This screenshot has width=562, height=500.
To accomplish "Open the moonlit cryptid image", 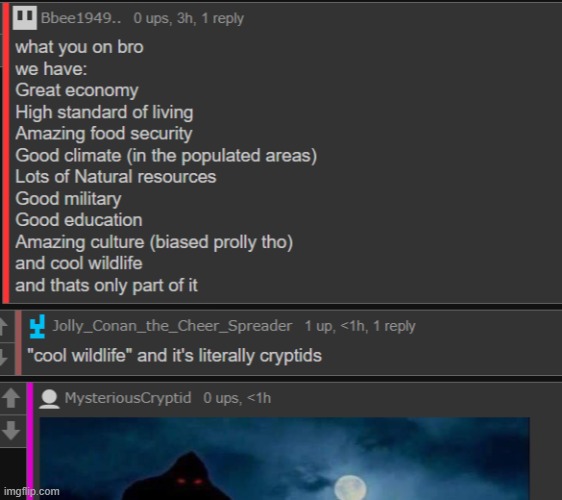I will [284, 458].
